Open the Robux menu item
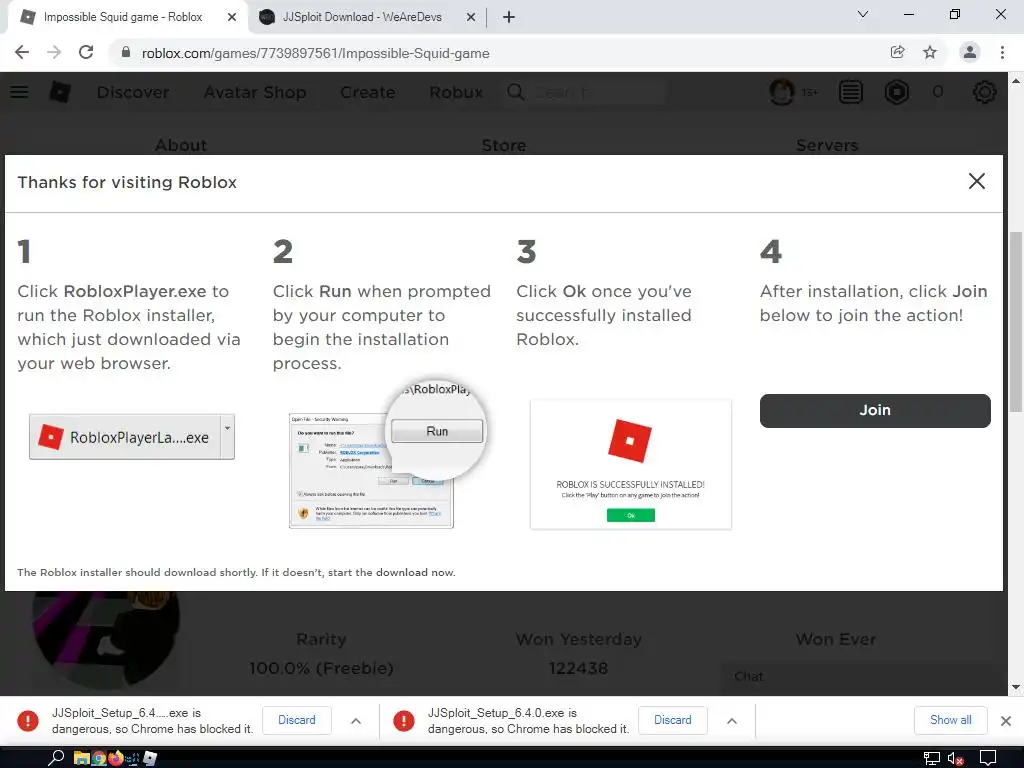The width and height of the screenshot is (1024, 768). click(x=456, y=92)
